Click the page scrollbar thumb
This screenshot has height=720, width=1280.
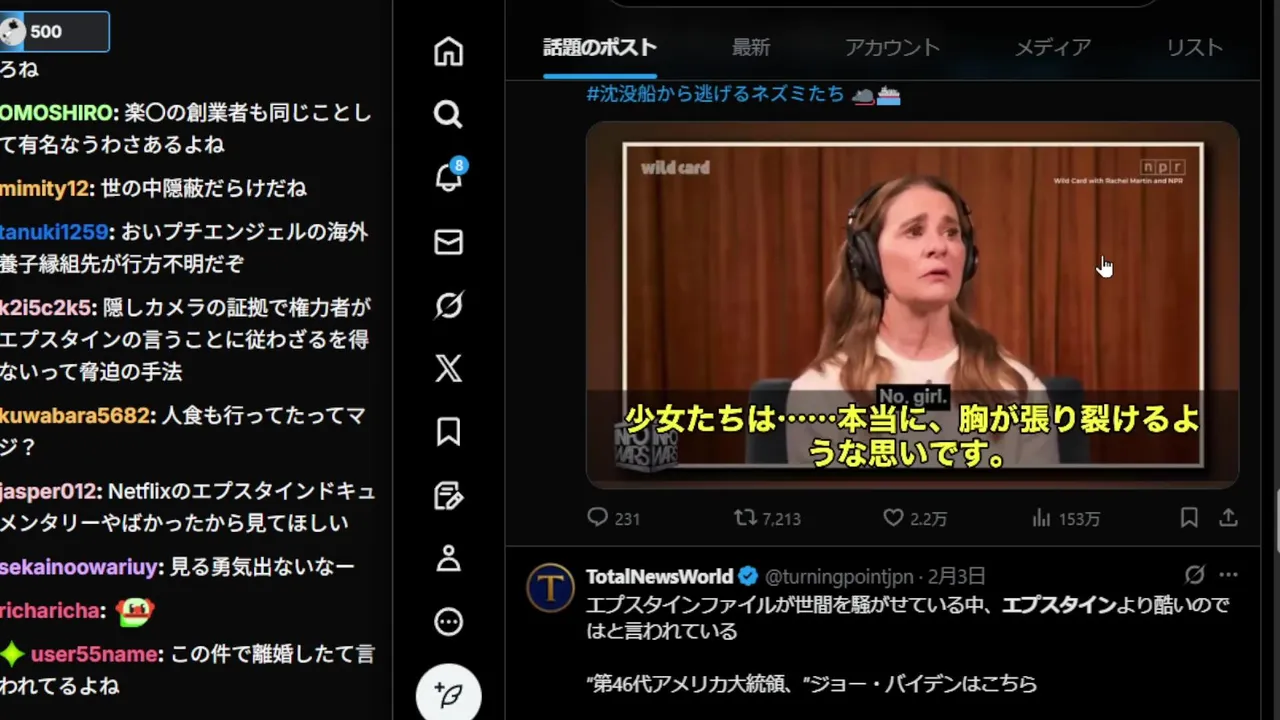click(1276, 519)
